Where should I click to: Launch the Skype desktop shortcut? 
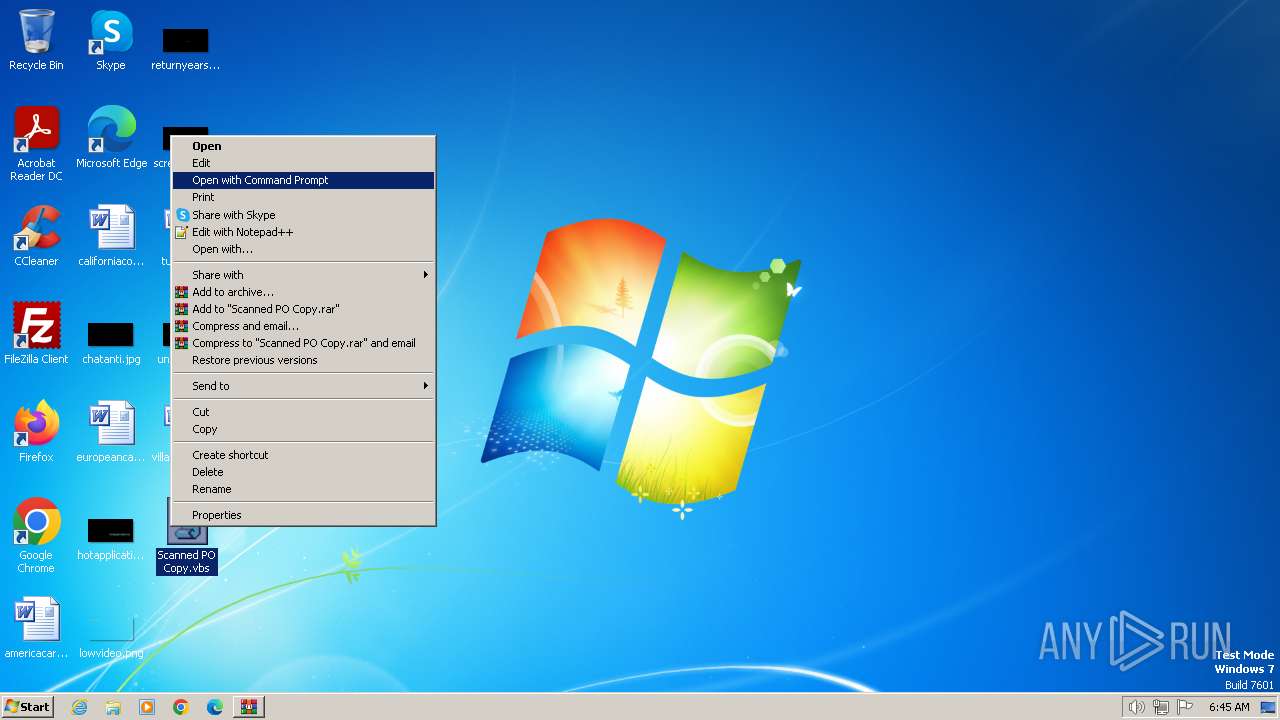point(111,40)
